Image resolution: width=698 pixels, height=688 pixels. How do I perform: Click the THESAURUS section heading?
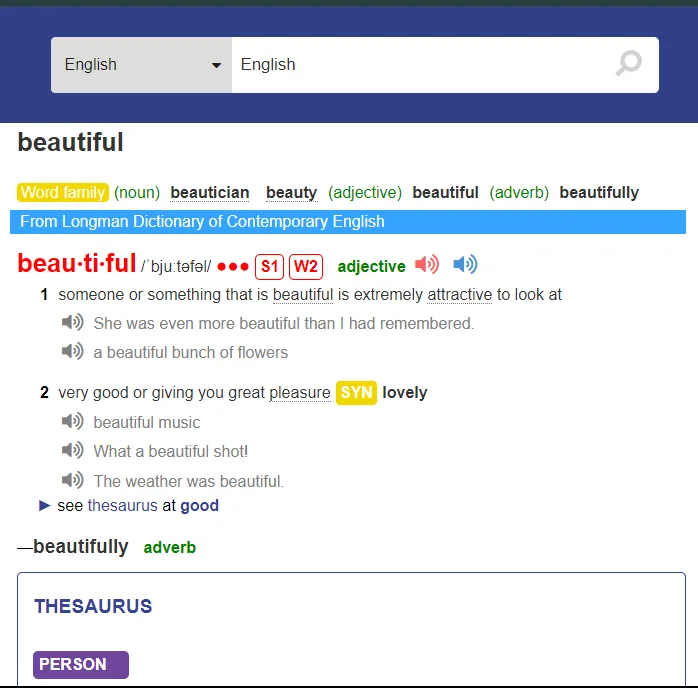tap(93, 606)
